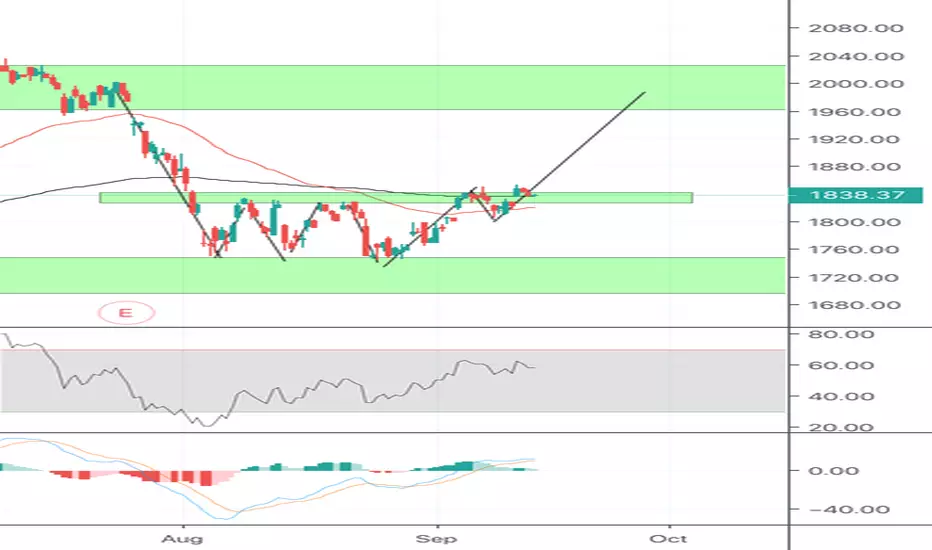The image size is (932, 550).
Task: Click the Oct date label on time axis
Action: pos(668,539)
